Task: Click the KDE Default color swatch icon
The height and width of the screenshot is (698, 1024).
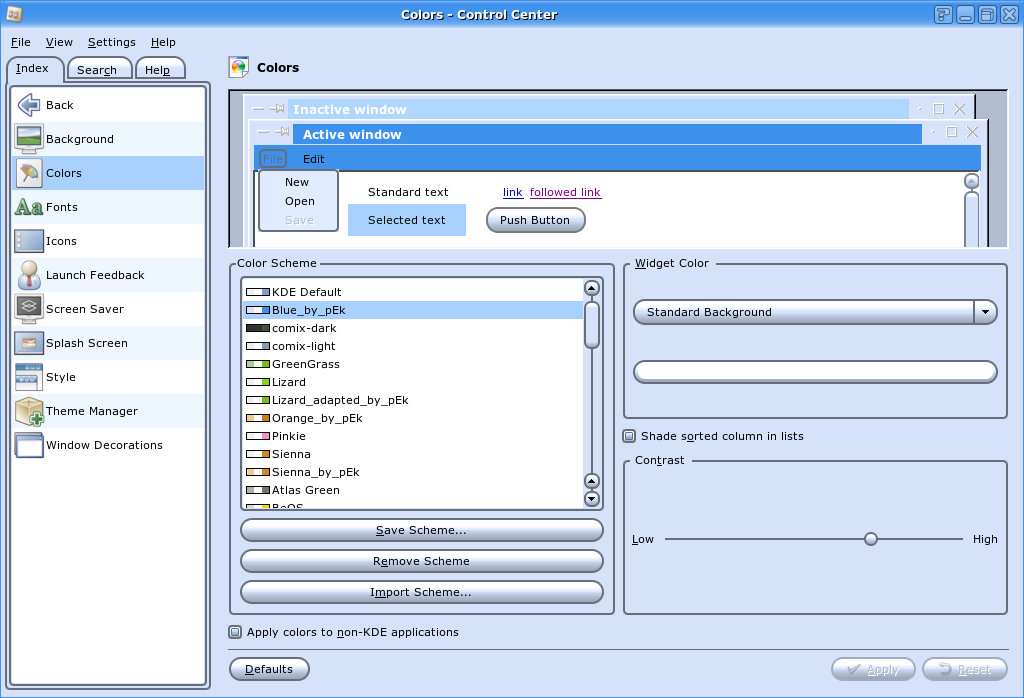Action: tap(257, 292)
